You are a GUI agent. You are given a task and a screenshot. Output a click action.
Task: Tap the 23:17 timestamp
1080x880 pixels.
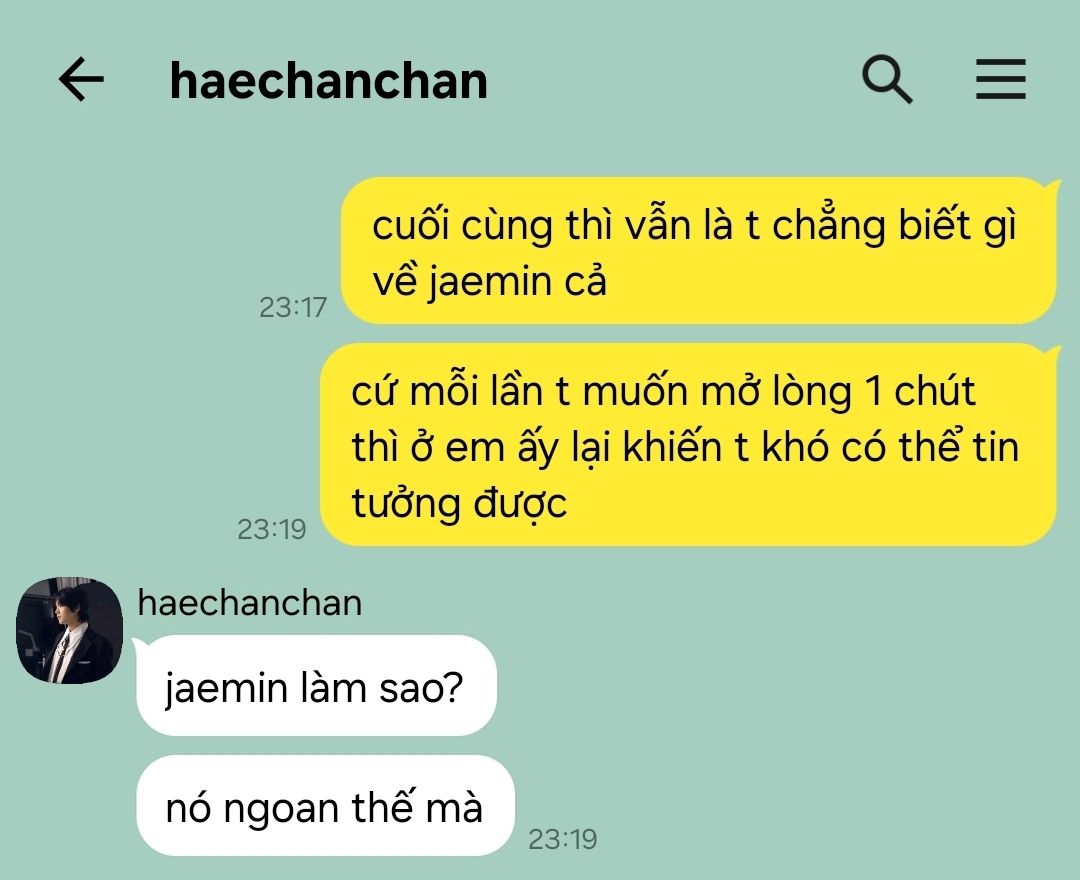[x=293, y=307]
